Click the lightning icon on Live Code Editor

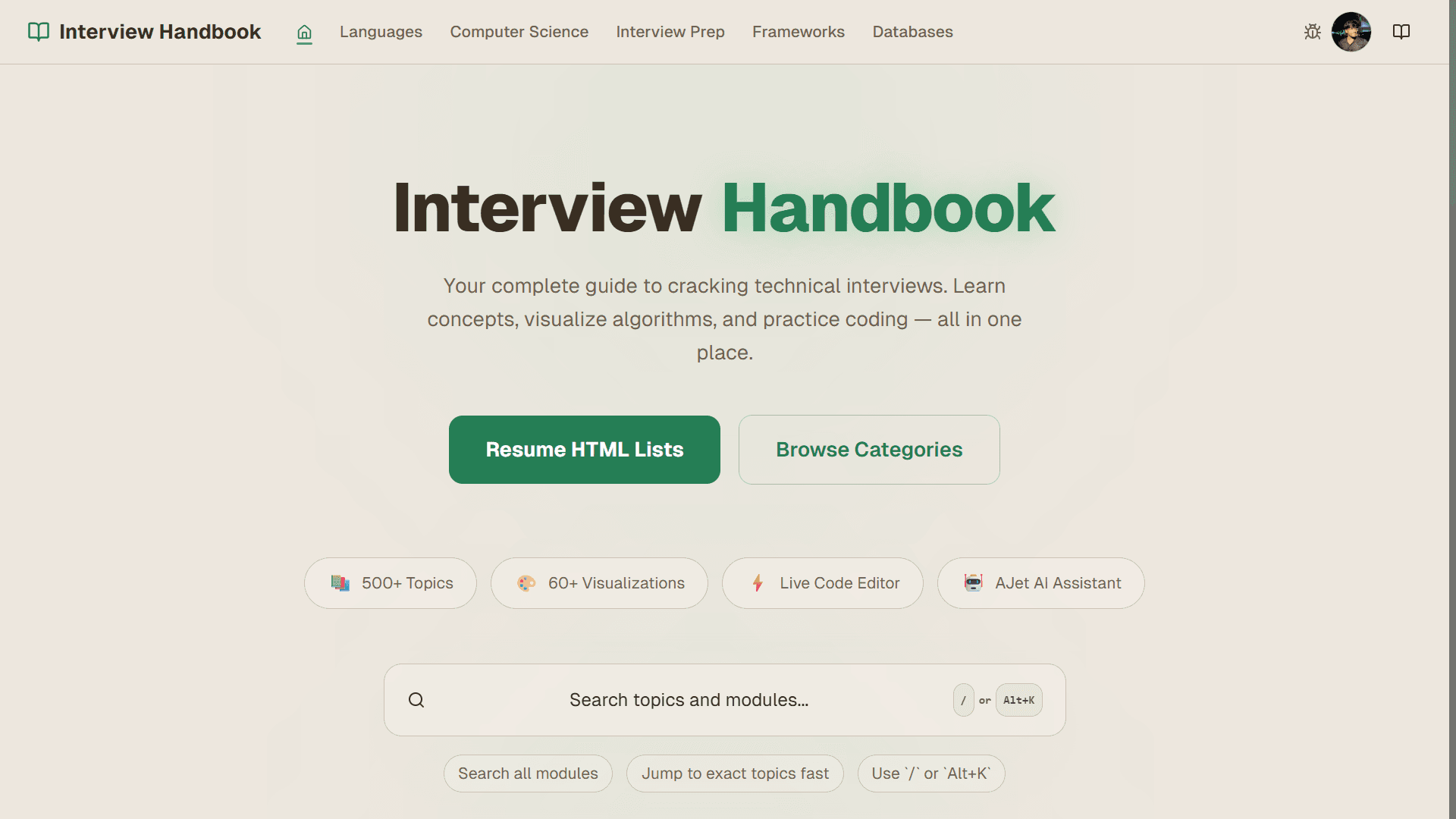pos(758,583)
